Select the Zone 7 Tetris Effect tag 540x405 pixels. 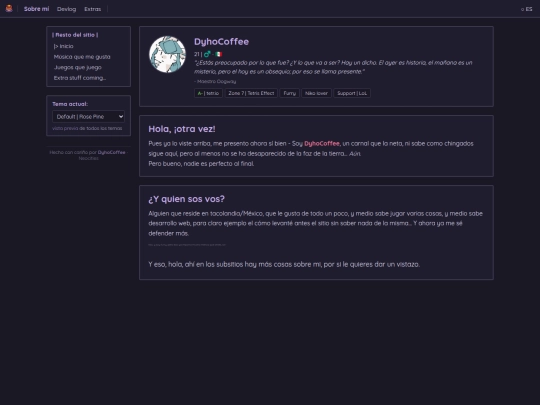(251, 93)
